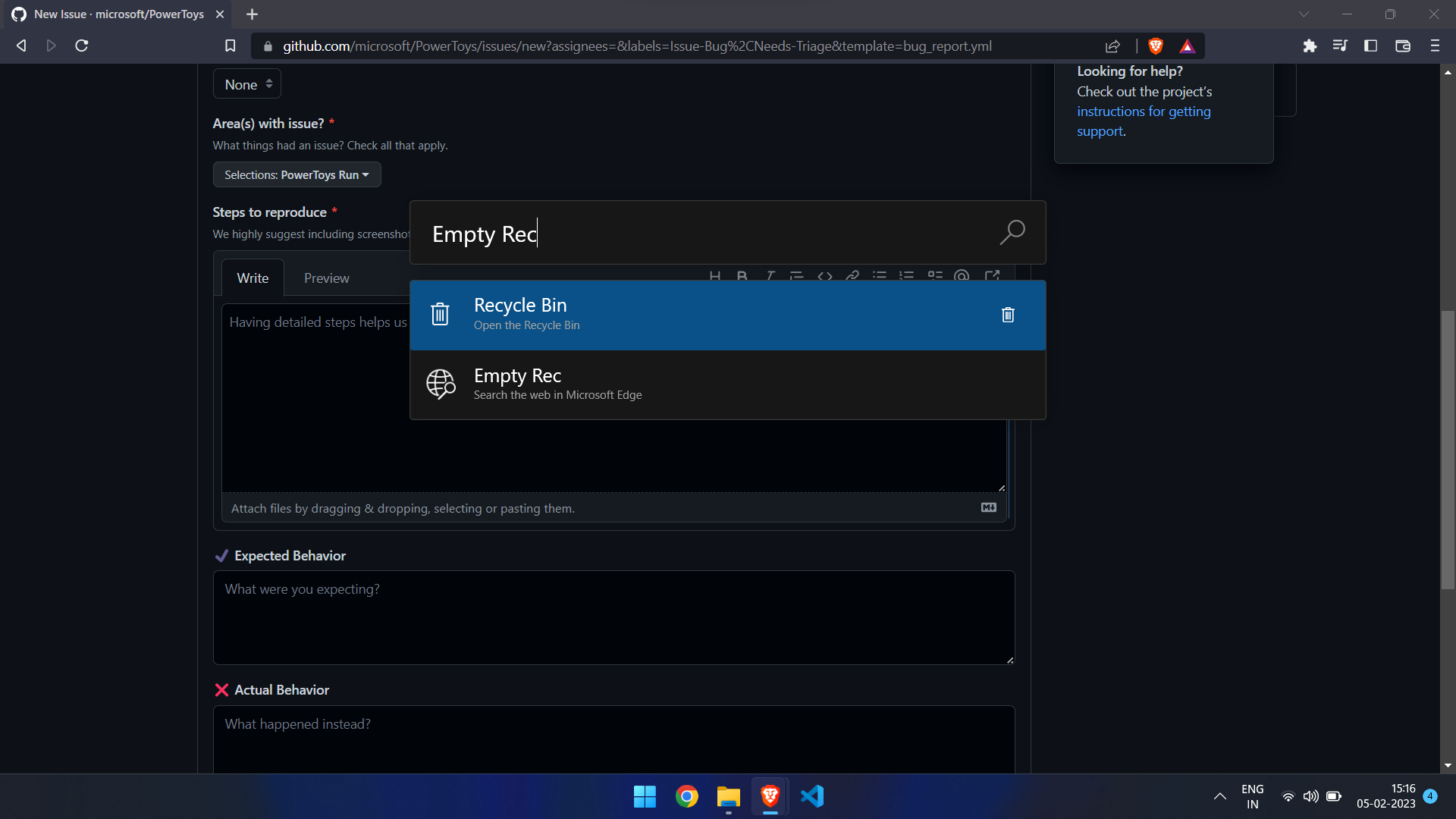
Task: Insert code using the code icon
Action: (825, 275)
